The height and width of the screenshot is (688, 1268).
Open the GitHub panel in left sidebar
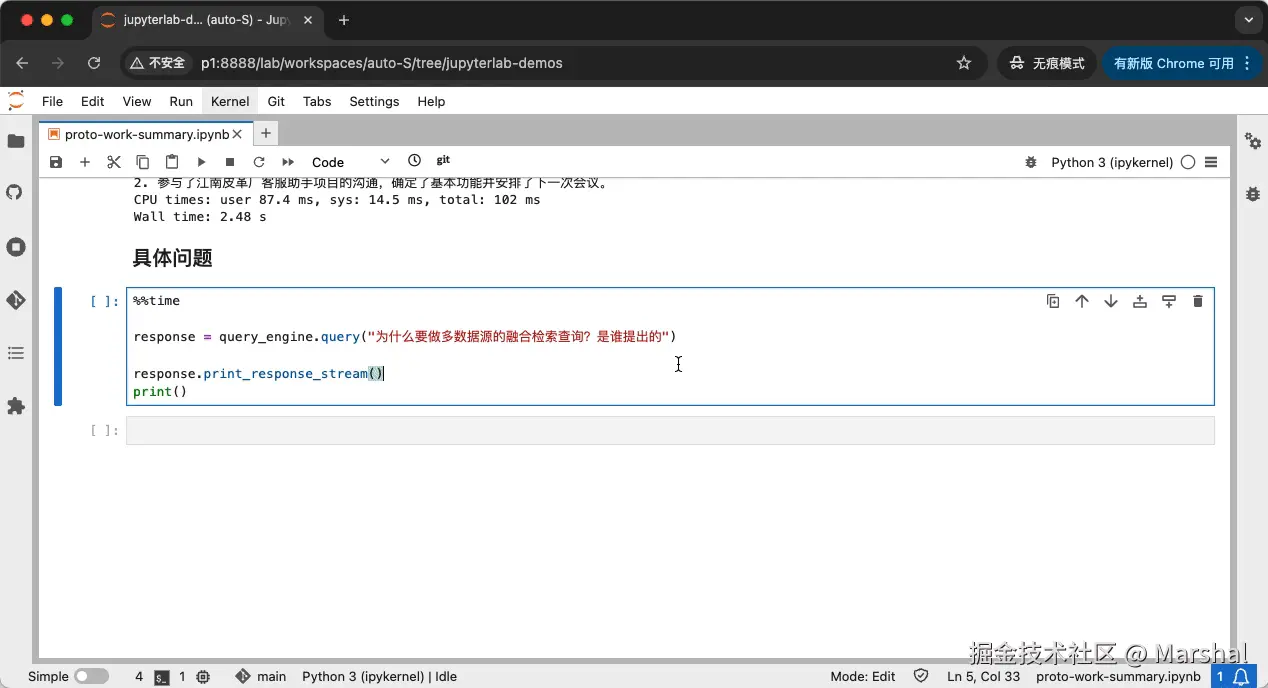16,192
